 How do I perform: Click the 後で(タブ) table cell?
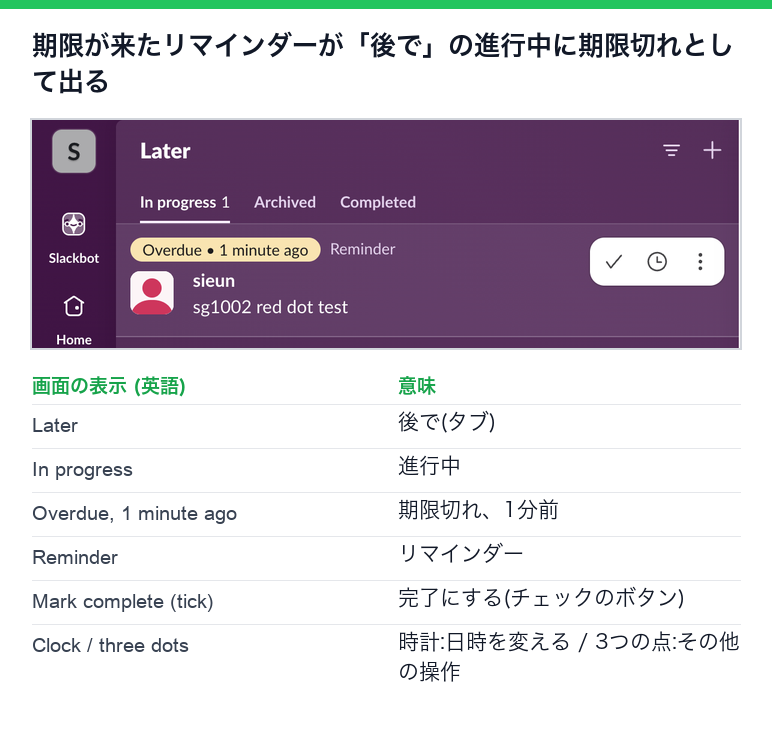pos(447,422)
